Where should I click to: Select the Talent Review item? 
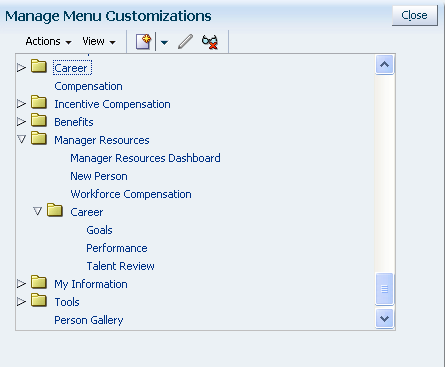[x=120, y=266]
